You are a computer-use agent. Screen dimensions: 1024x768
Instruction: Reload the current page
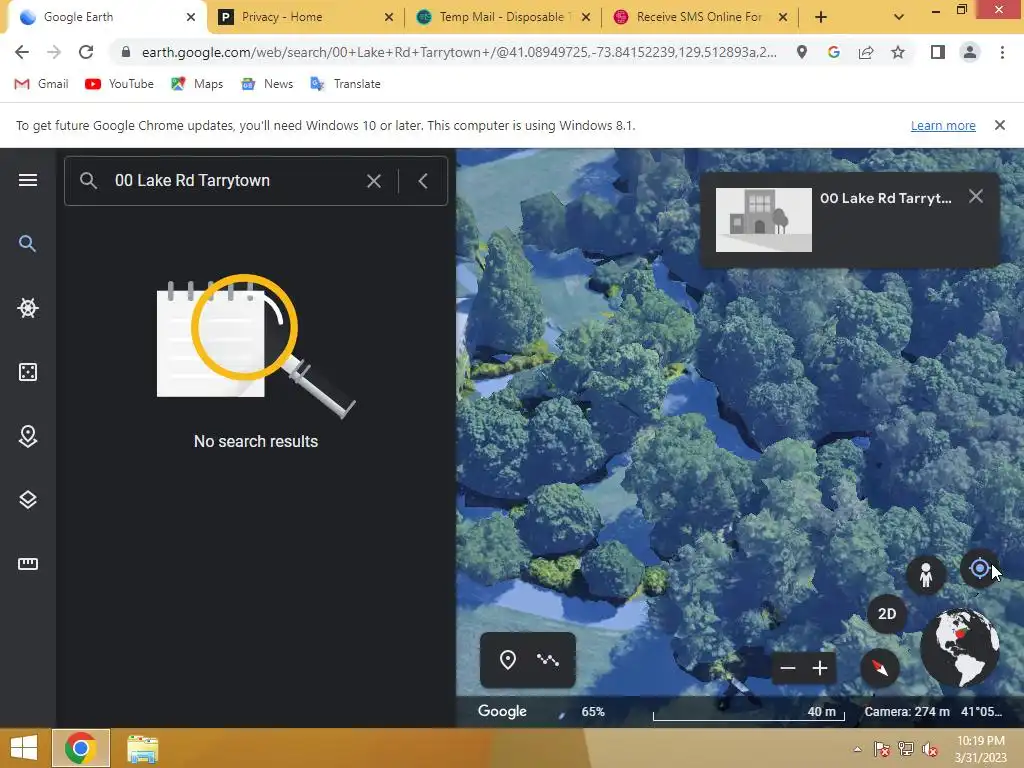(86, 52)
